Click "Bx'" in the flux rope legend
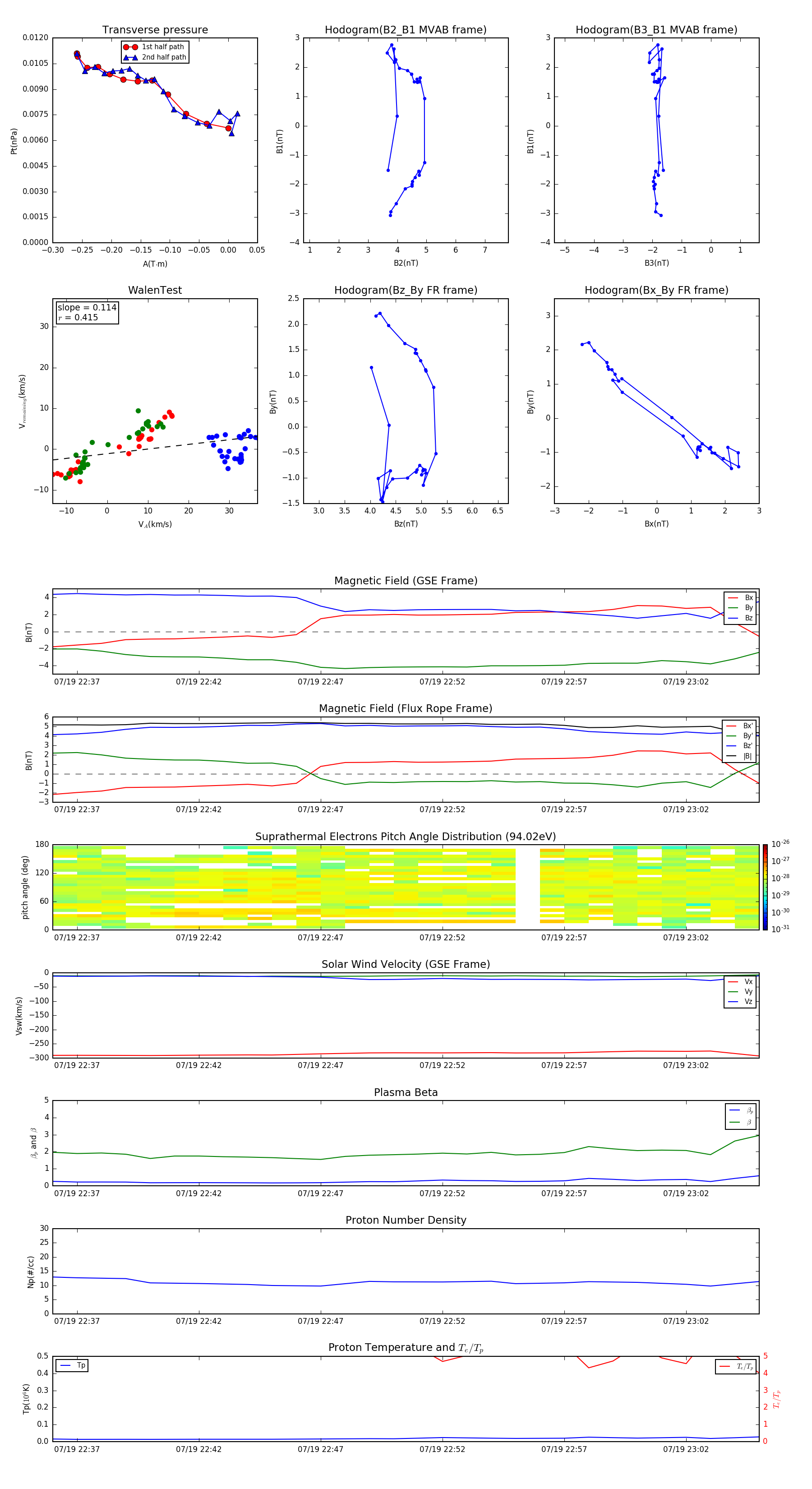The height and width of the screenshot is (1489, 812). tap(740, 726)
